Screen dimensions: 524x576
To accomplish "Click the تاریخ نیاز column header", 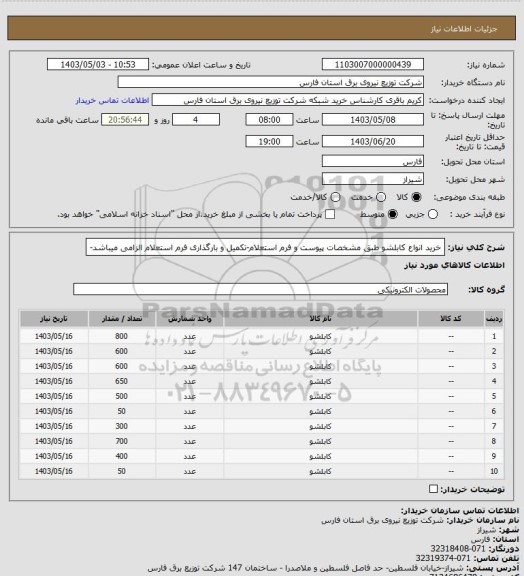I will [x=54, y=319].
